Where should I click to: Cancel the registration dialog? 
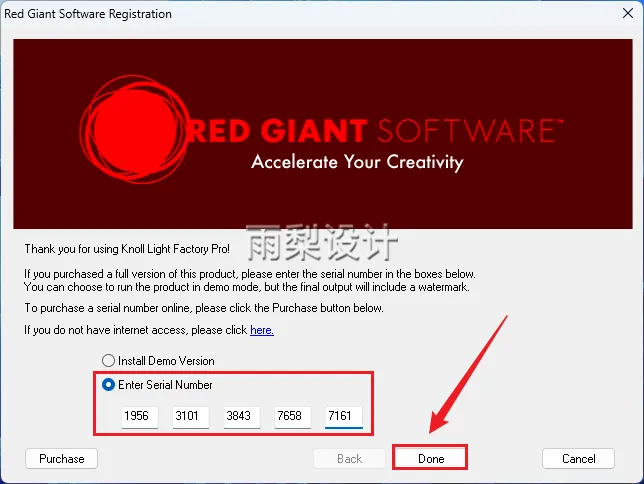(578, 459)
